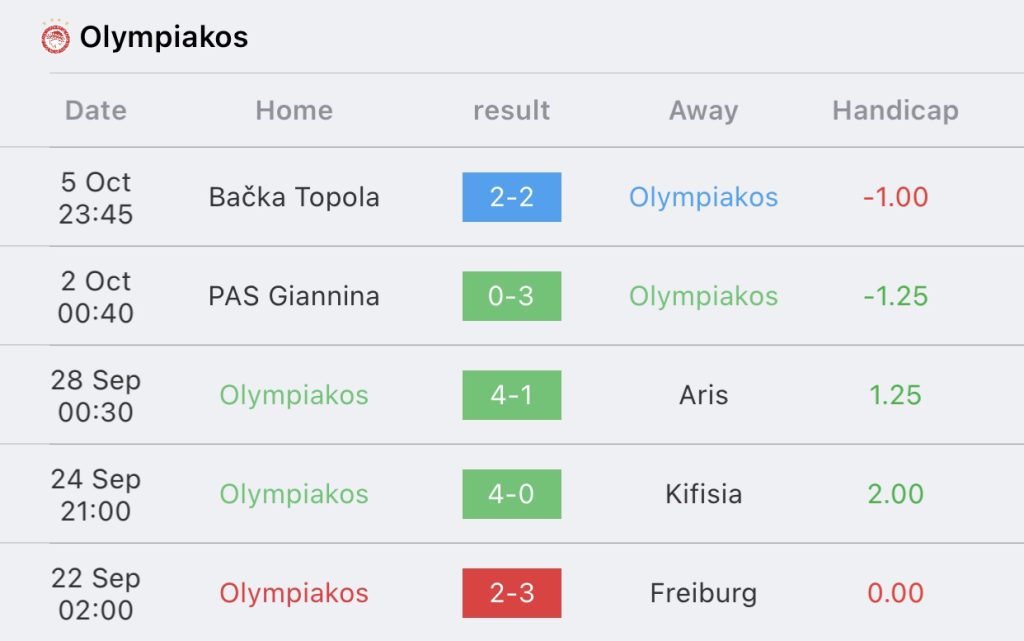Select the Freiburg away team
Screen dimensions: 1024x641
coord(703,593)
